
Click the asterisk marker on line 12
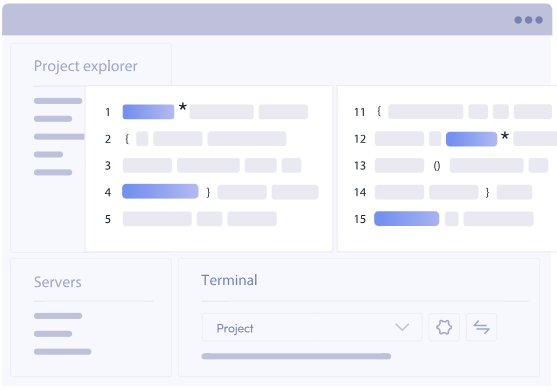click(504, 136)
